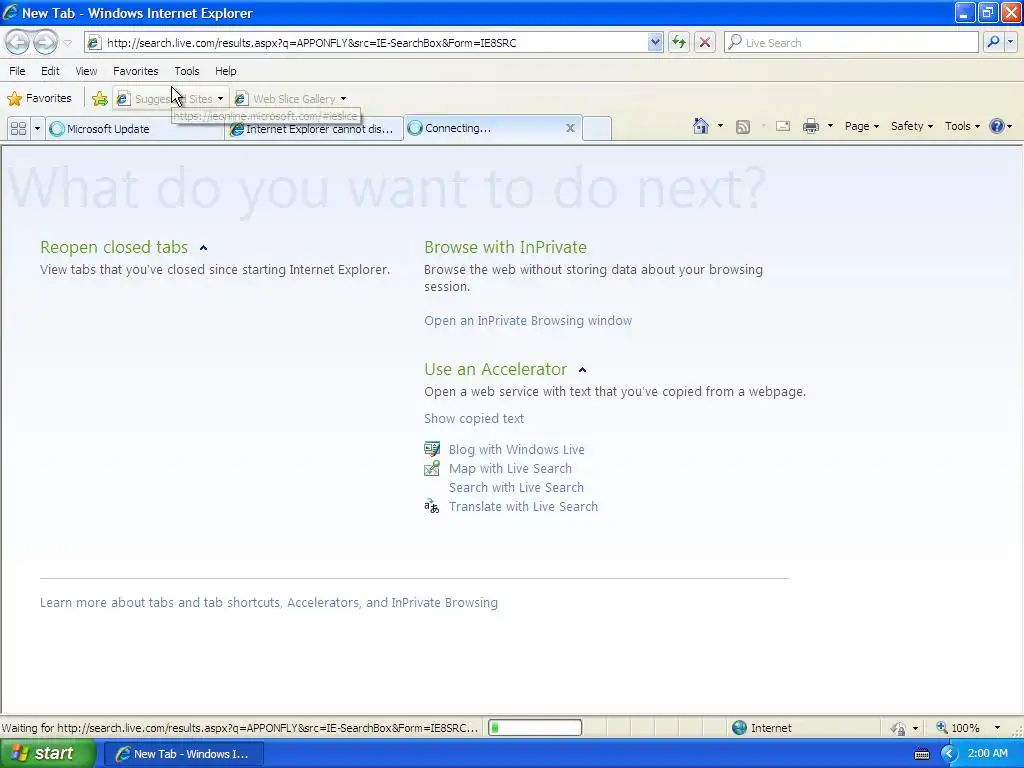Open search provider options dropdown

coord(1011,42)
